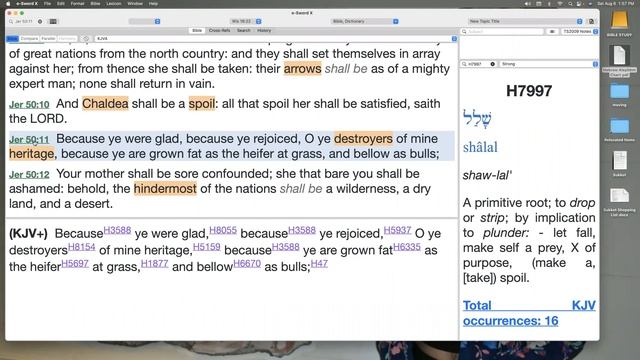Click Strong's number H5937 after 'rejoiced'
The height and width of the screenshot is (360, 640).
point(397,230)
